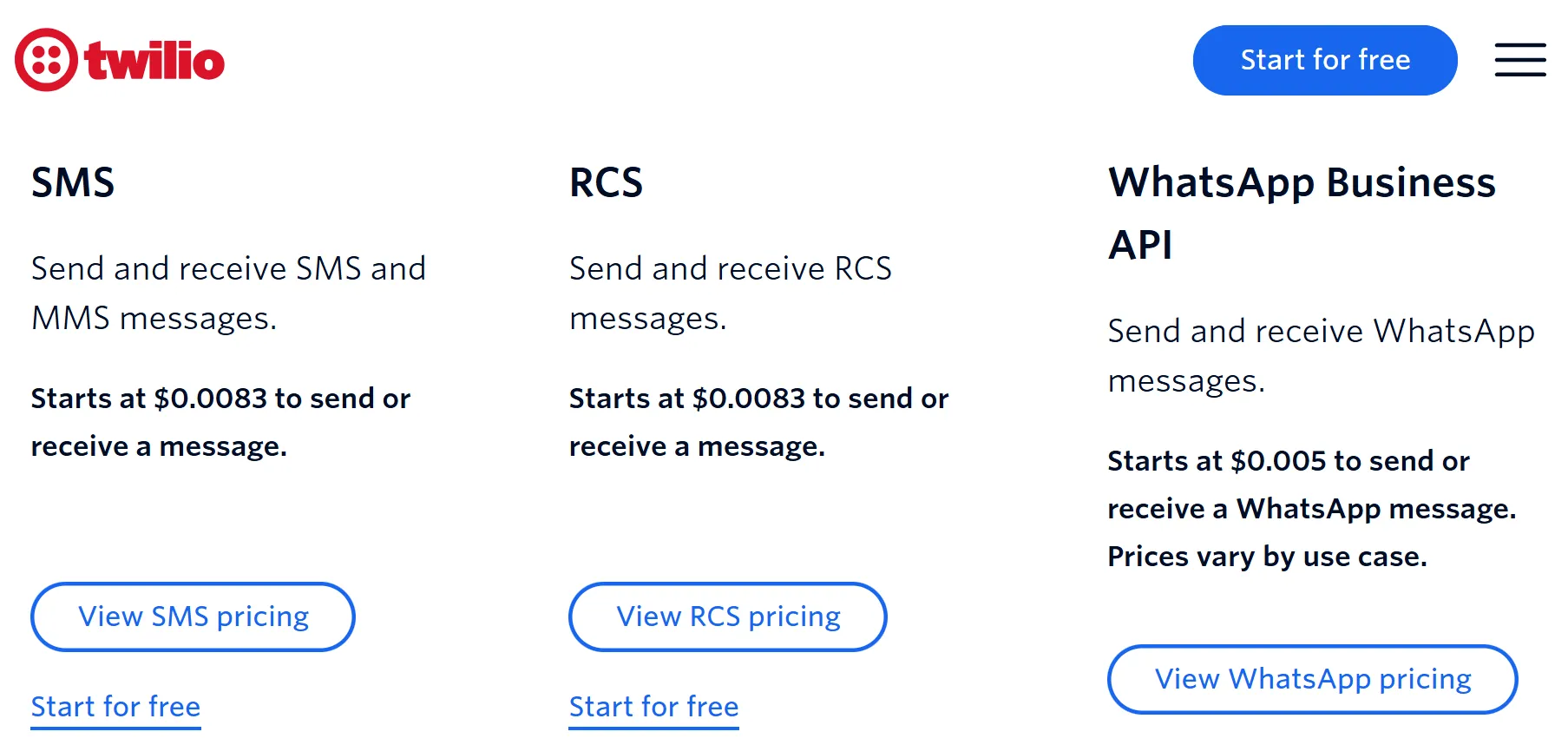Click the red twilio wordmark
Image resolution: width=1568 pixels, height=745 pixels.
[154, 61]
